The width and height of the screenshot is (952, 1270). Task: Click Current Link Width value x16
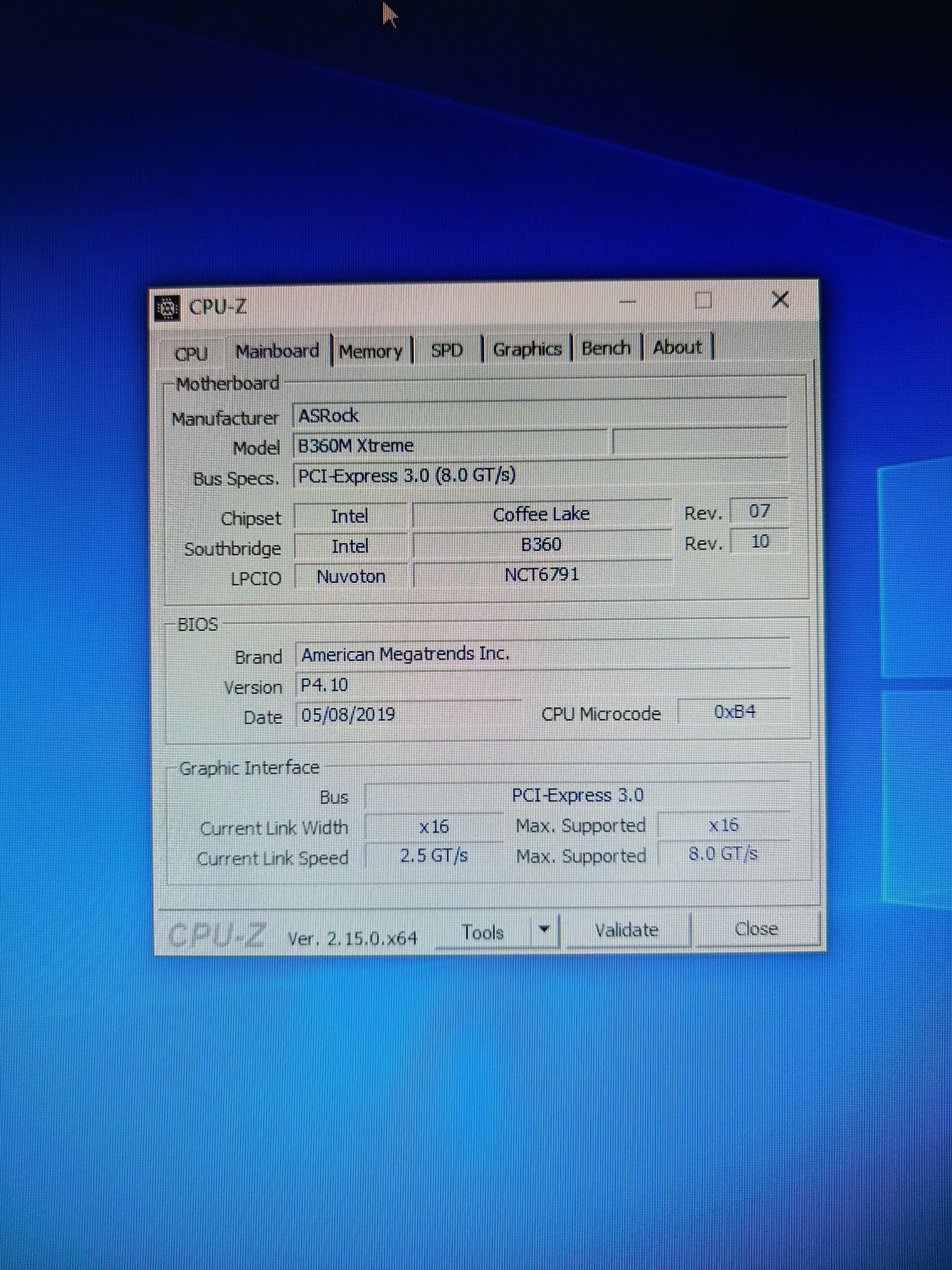point(434,827)
